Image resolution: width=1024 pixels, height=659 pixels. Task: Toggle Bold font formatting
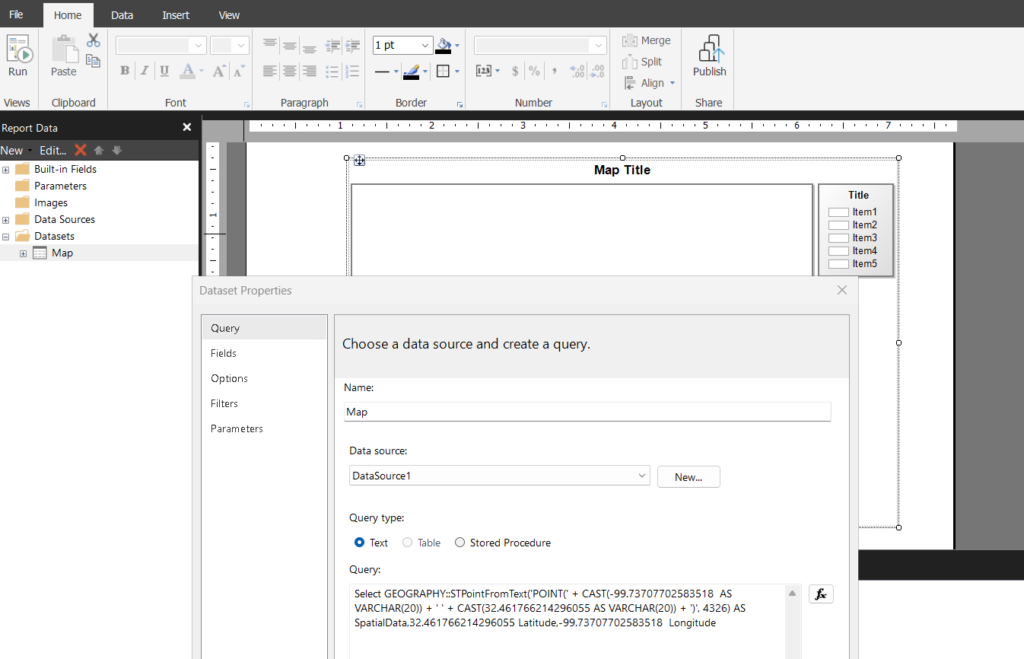click(x=125, y=71)
